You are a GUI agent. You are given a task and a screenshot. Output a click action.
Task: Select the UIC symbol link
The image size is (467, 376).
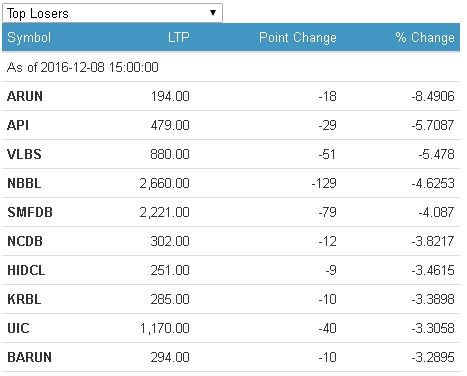[18, 328]
